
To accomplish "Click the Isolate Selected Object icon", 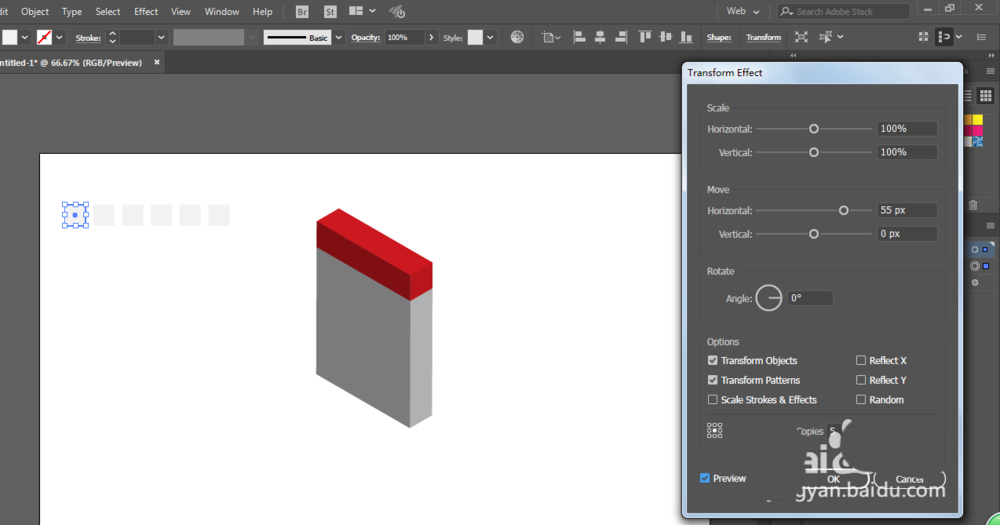I will (x=801, y=37).
